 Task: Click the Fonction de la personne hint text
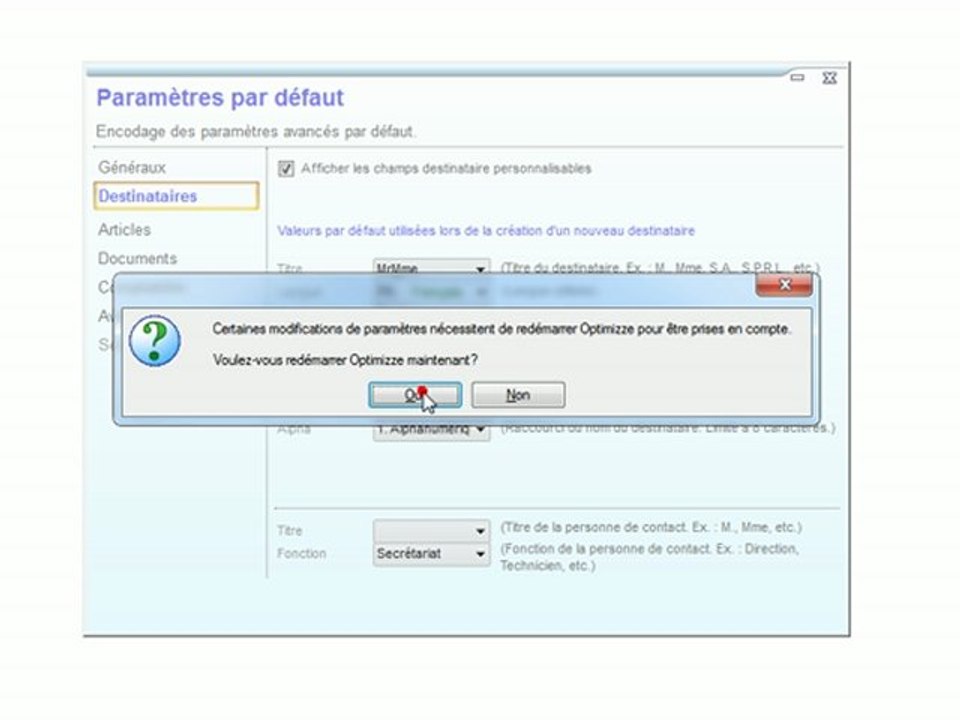[649, 557]
